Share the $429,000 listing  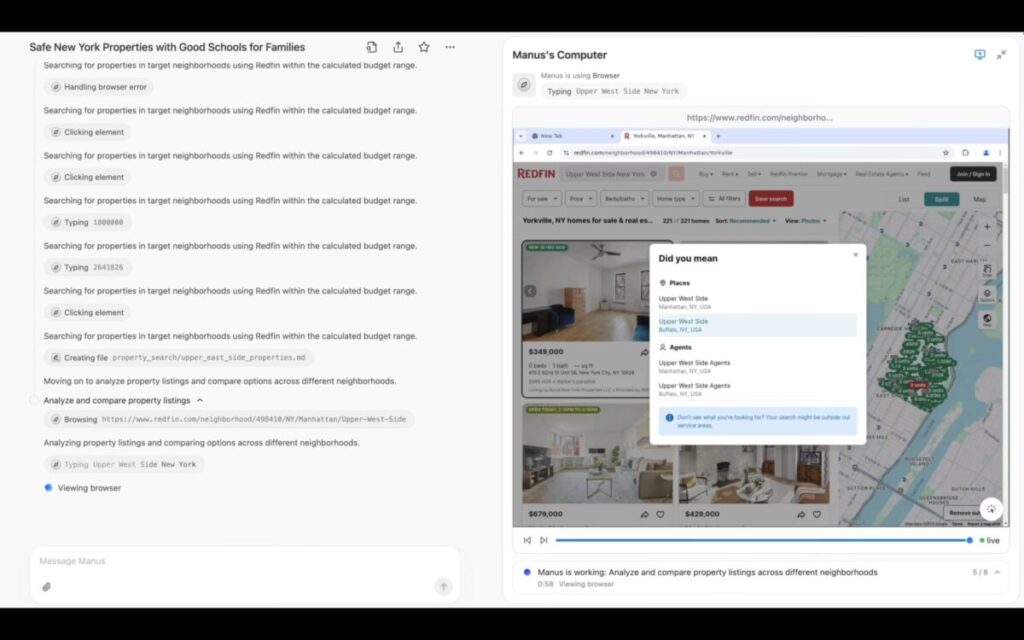click(801, 515)
